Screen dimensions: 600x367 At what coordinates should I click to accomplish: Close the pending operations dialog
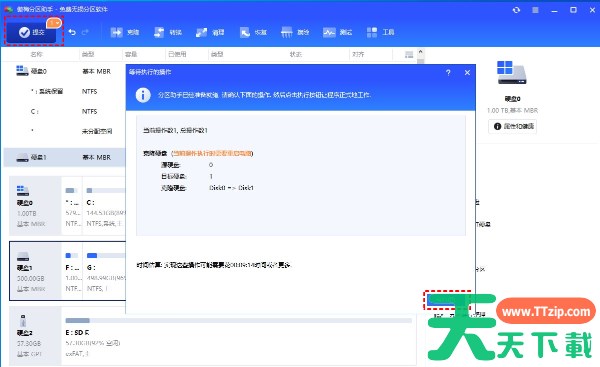coord(467,72)
